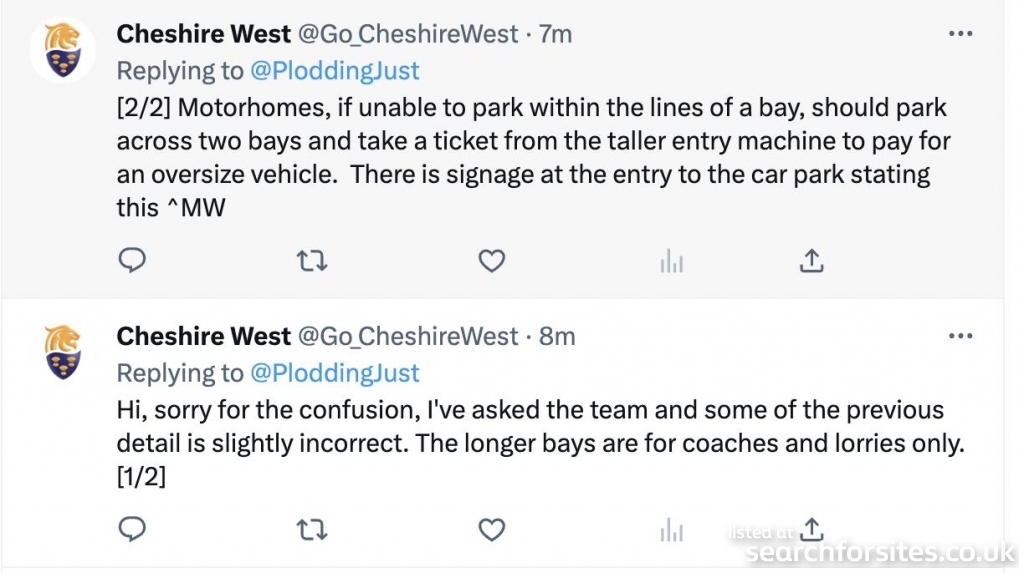Open the 7m timestamp of first tweet

coord(555,34)
